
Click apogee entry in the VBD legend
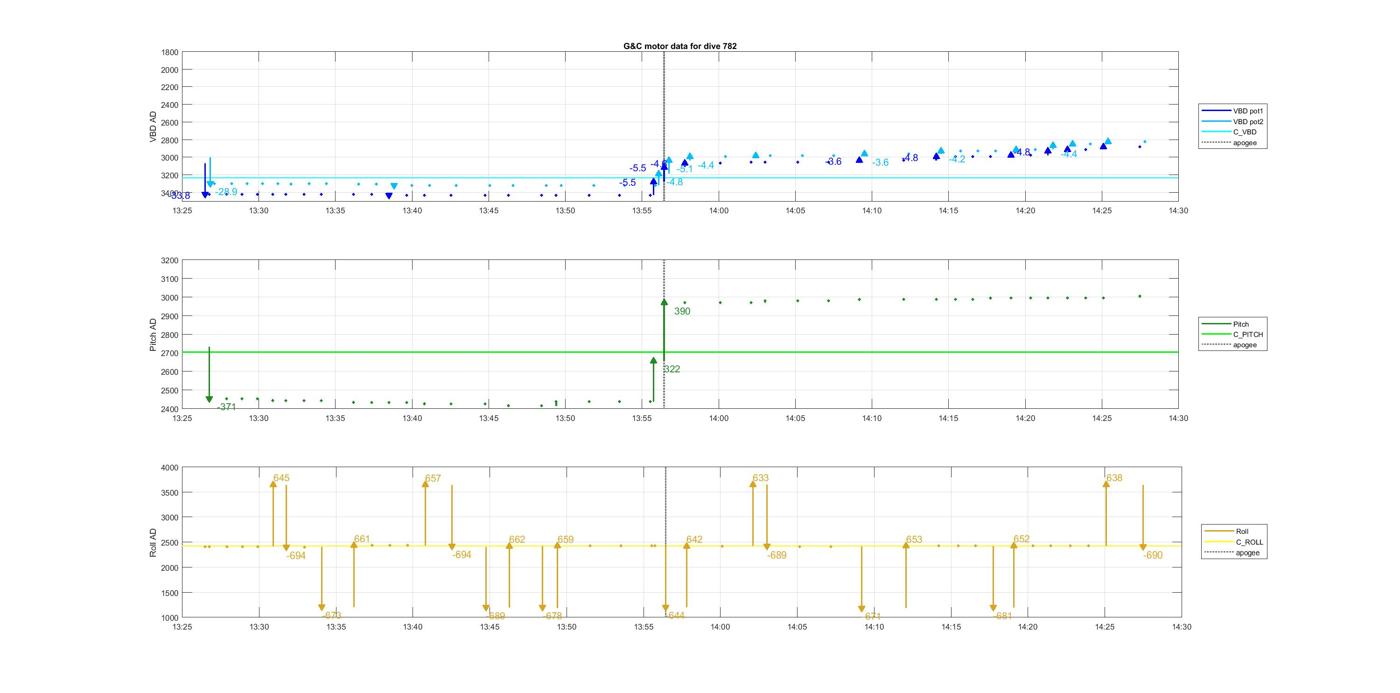pos(1230,143)
